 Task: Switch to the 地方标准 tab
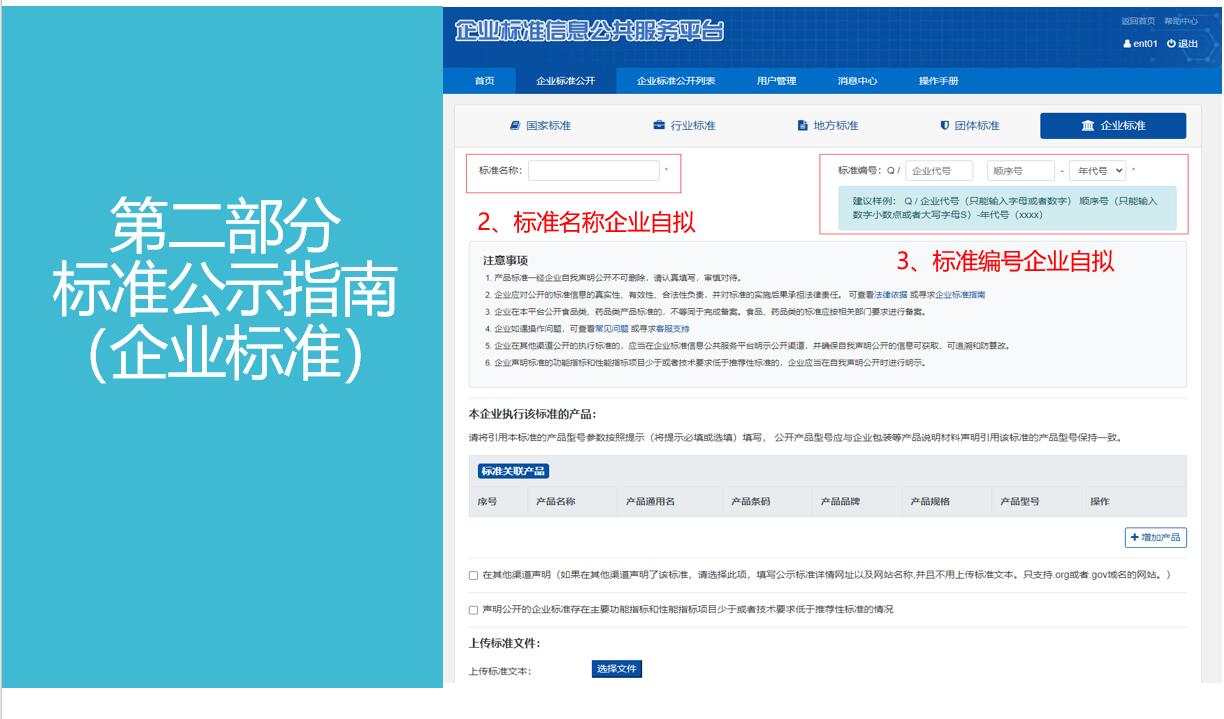828,126
